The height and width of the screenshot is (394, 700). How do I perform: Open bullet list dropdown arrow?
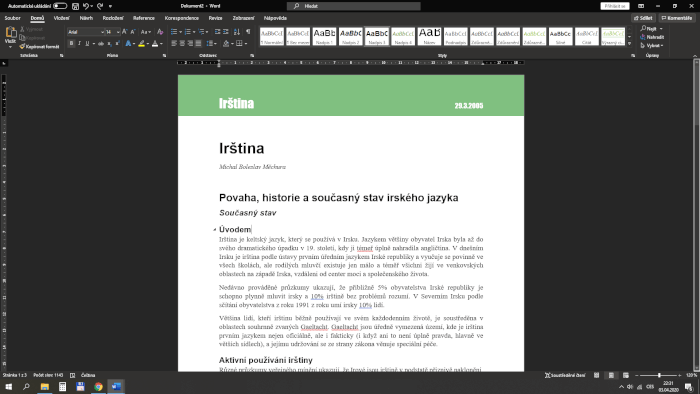(180, 32)
